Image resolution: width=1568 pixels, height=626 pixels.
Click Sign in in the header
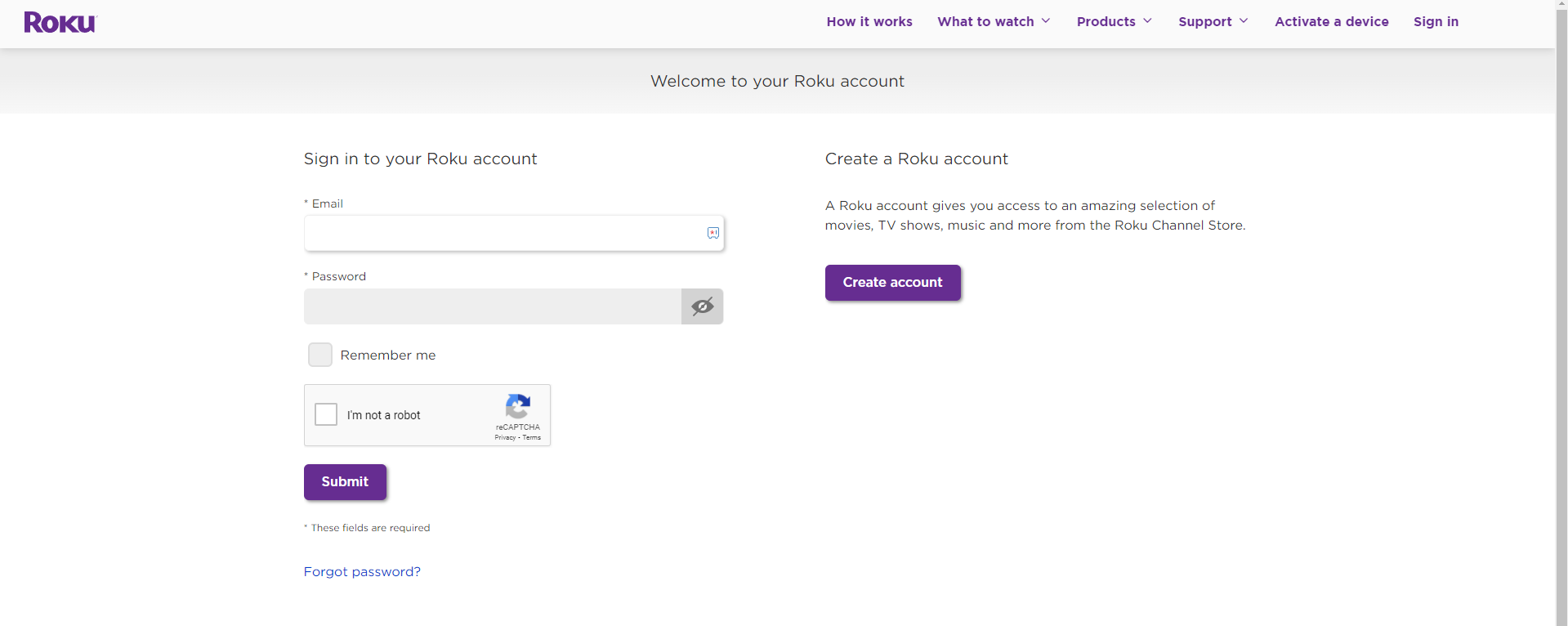click(x=1436, y=21)
